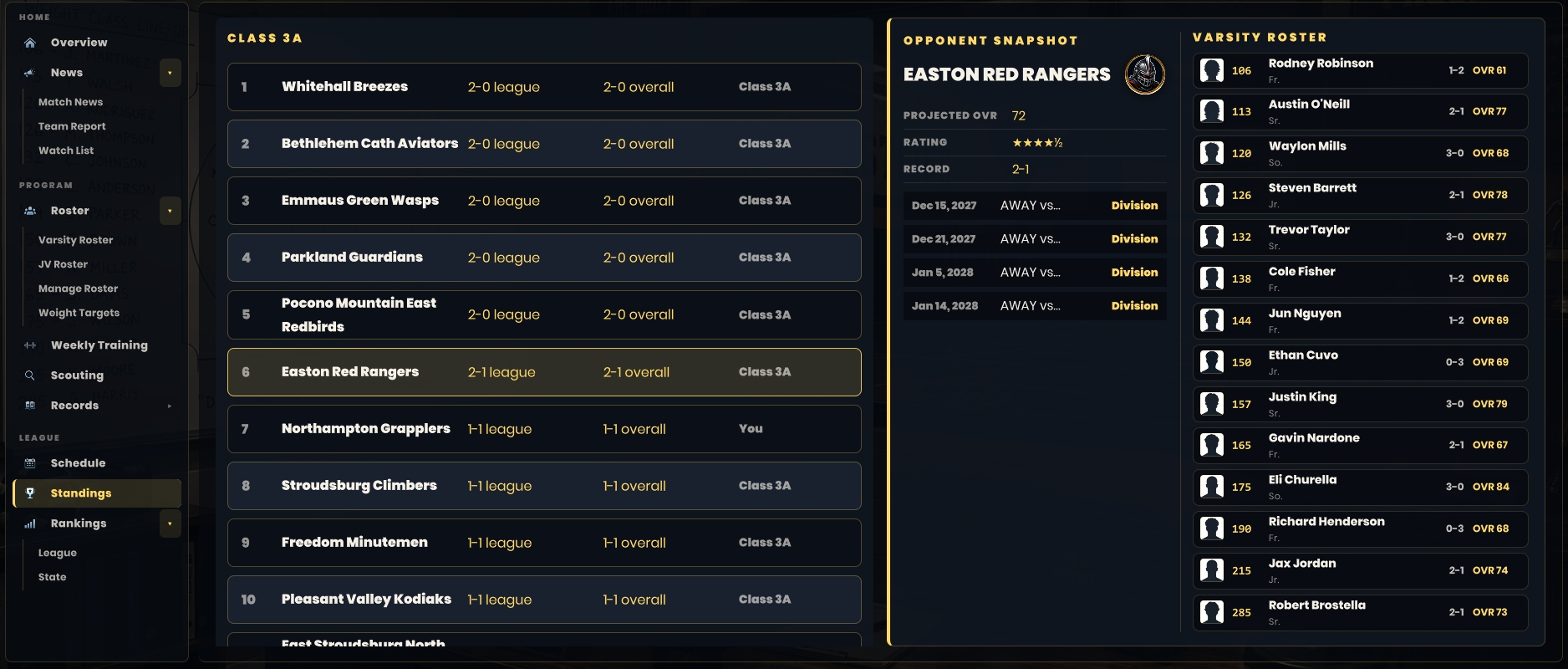
Task: Click the Rankings bar chart icon
Action: [x=30, y=523]
